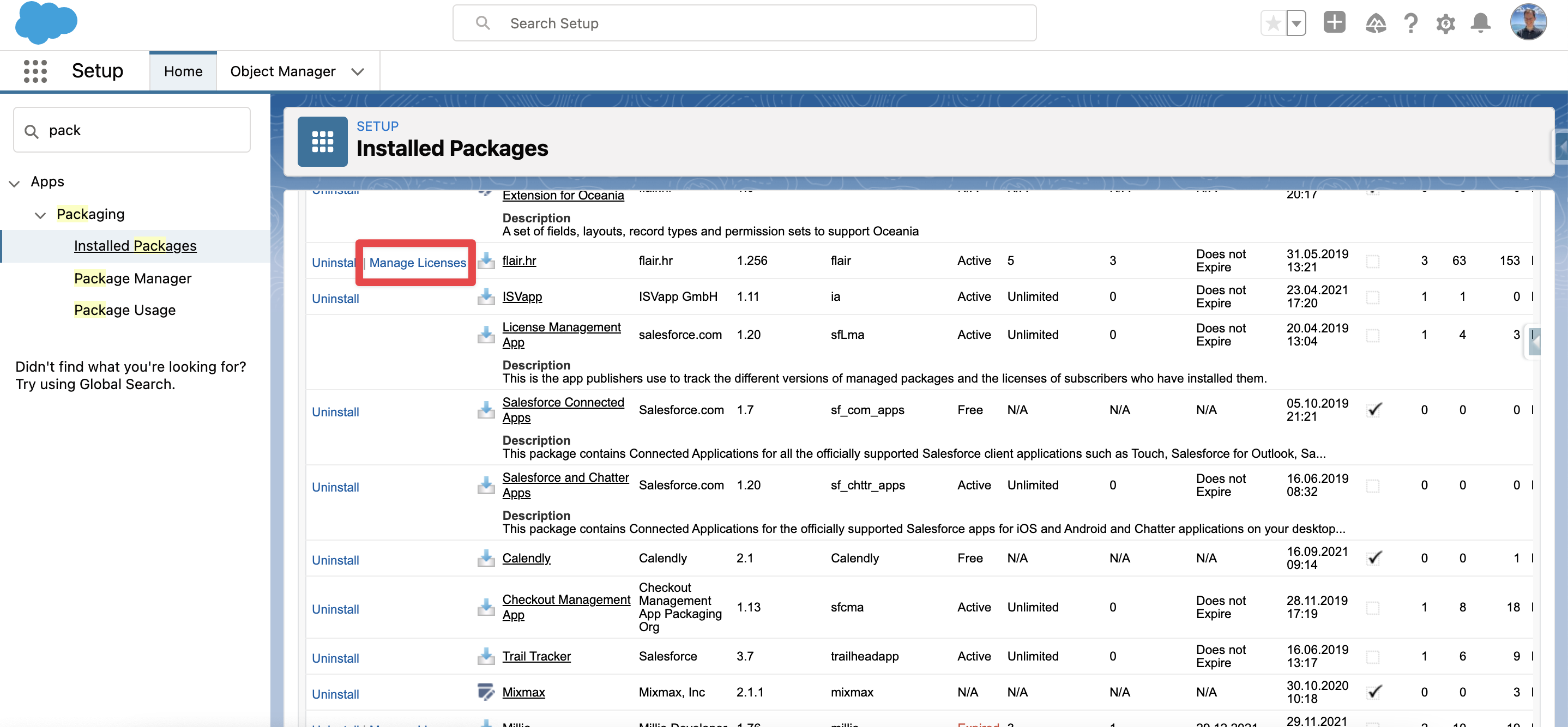
Task: Click the Mixmax package icon
Action: [x=485, y=692]
